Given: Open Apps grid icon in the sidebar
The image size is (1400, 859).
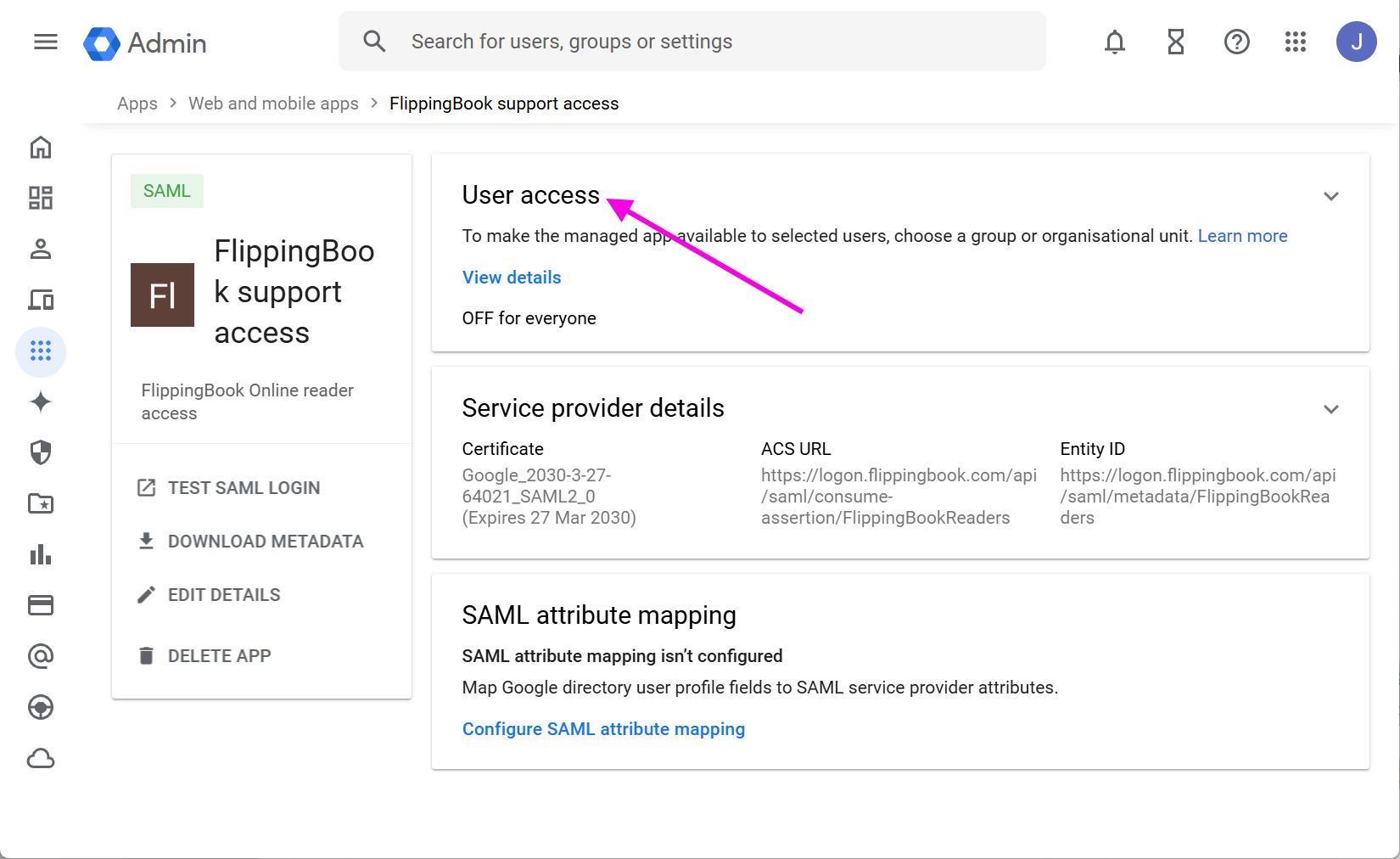Looking at the screenshot, I should click(41, 351).
